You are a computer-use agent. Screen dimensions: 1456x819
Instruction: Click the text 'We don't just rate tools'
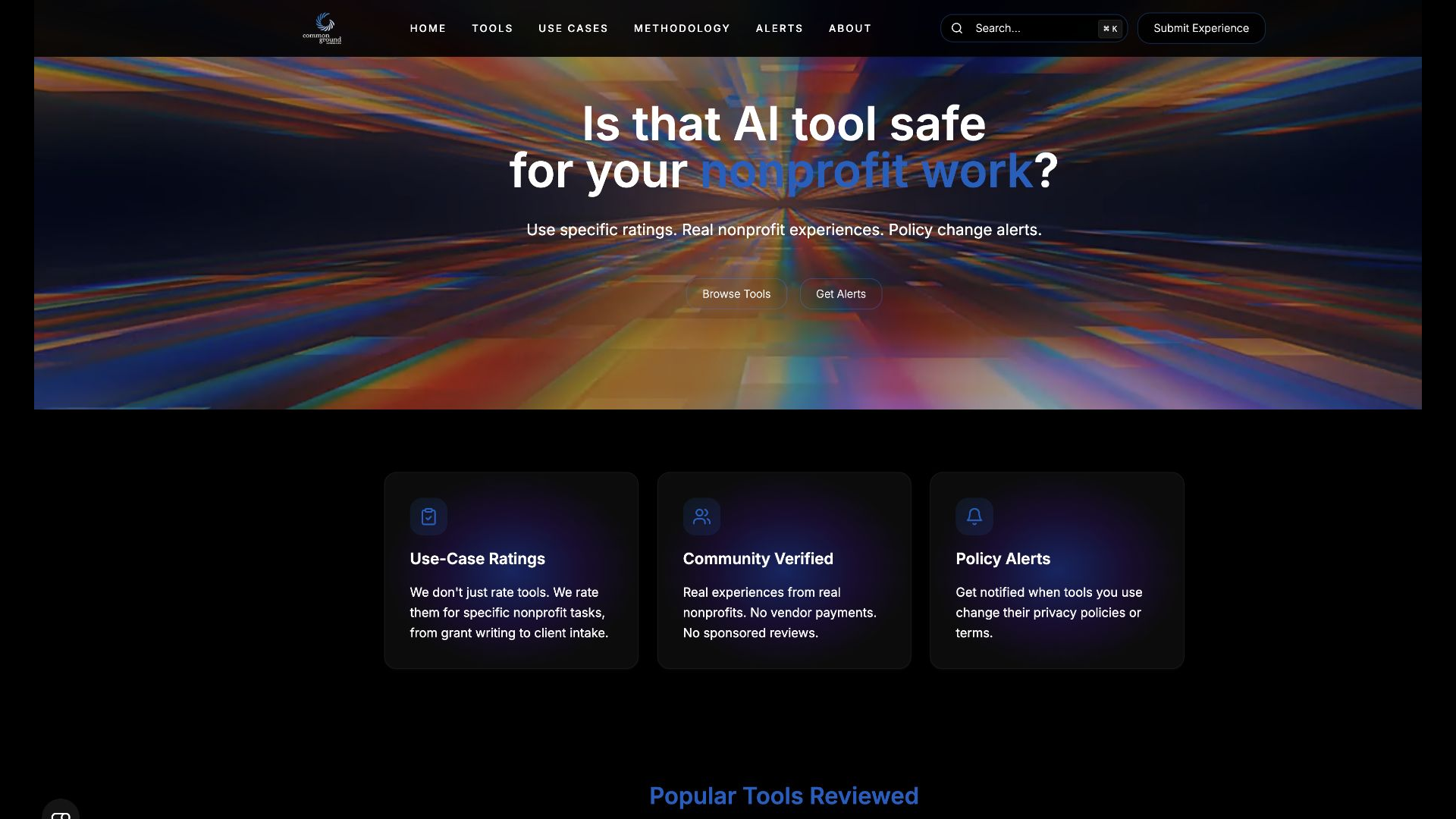click(480, 592)
